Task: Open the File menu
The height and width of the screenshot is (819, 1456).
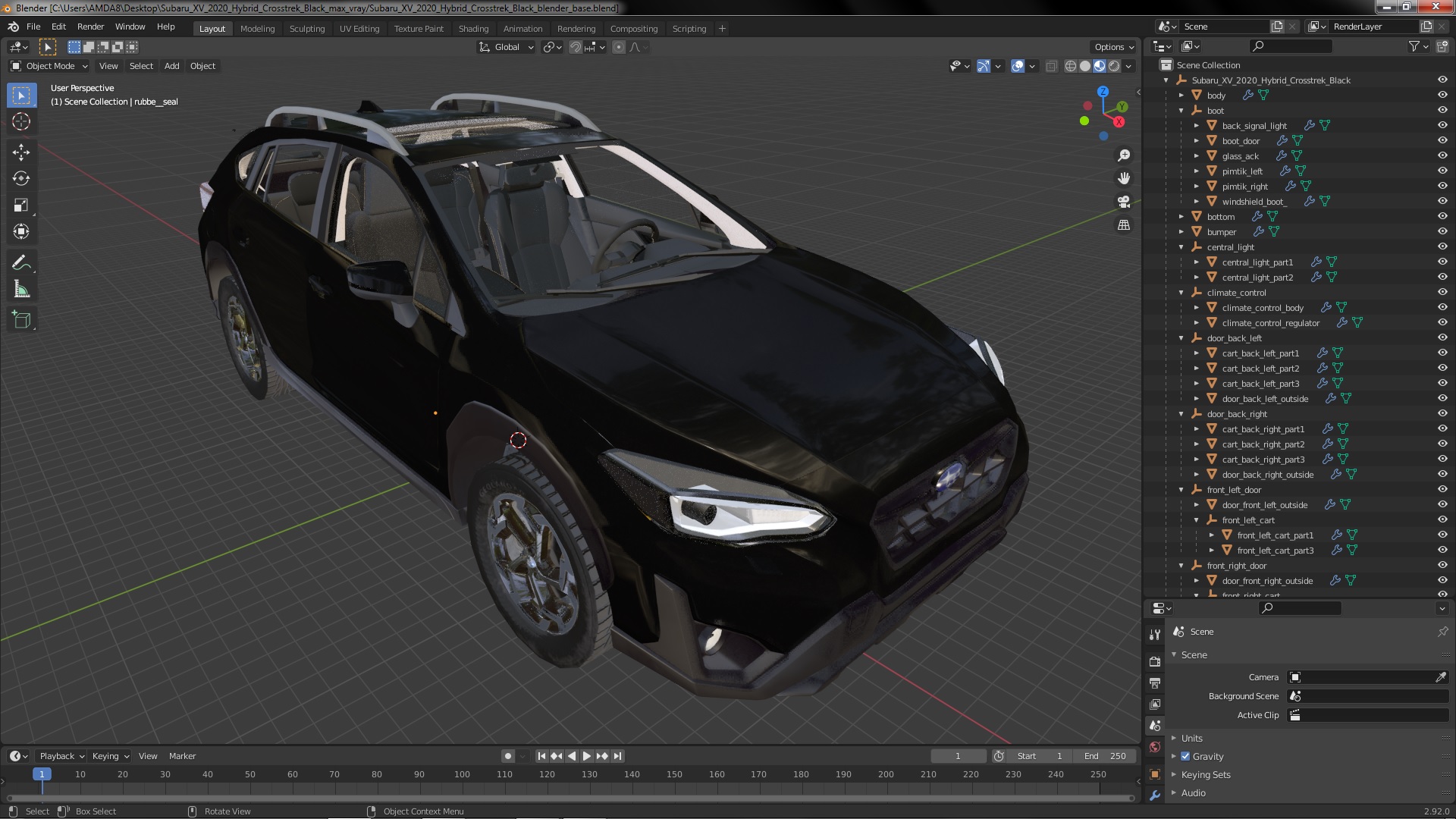Action: (33, 27)
